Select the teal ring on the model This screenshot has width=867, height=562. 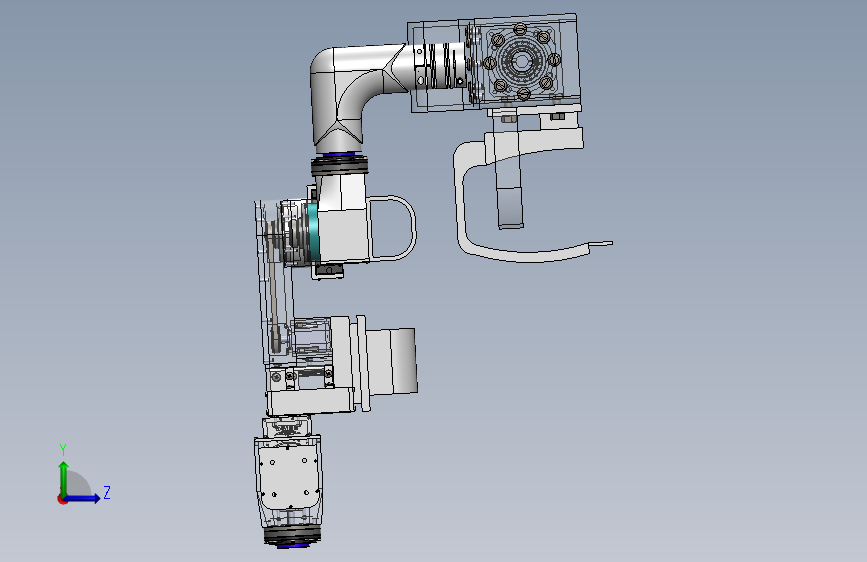pyautogui.click(x=314, y=233)
